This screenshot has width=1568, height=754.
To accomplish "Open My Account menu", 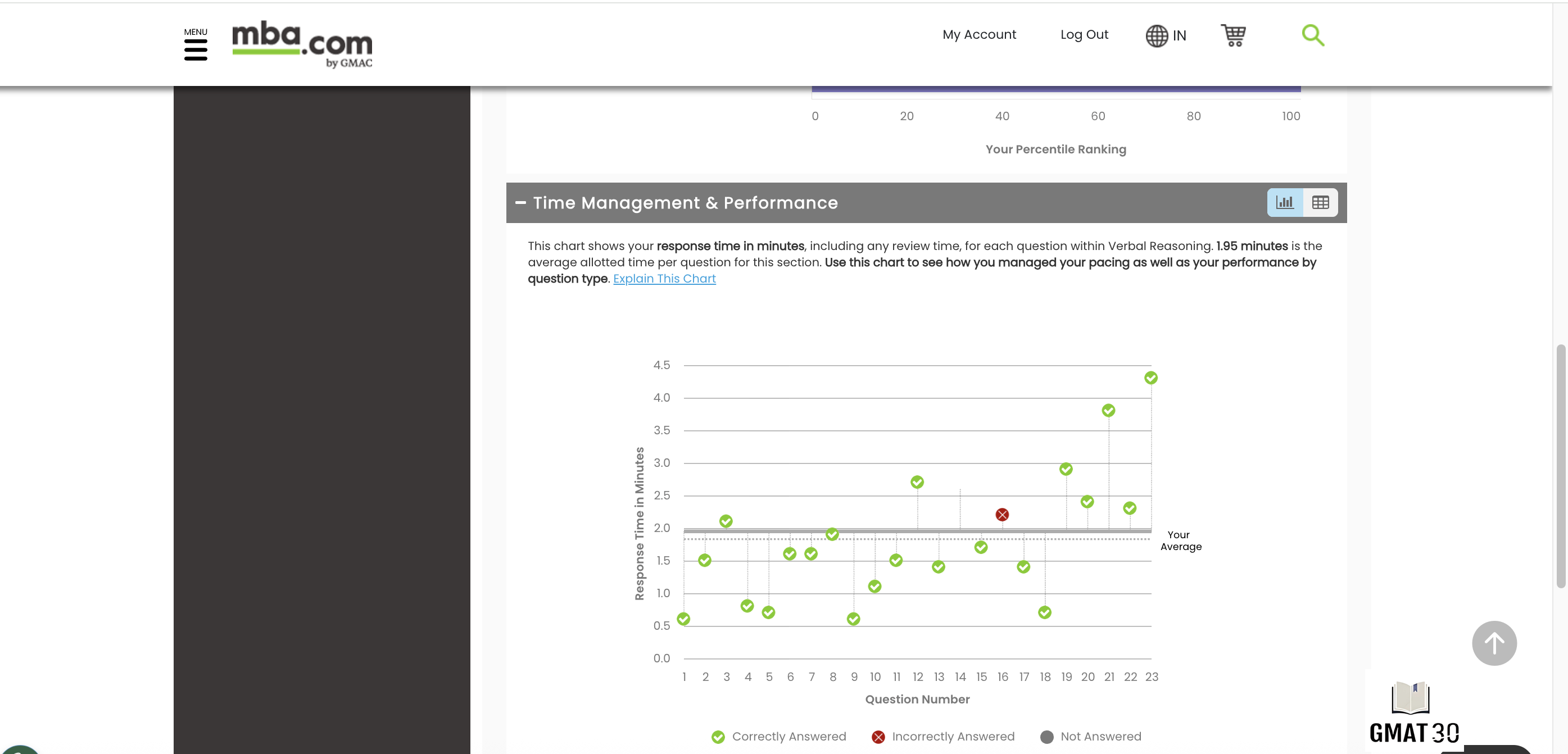I will [979, 35].
